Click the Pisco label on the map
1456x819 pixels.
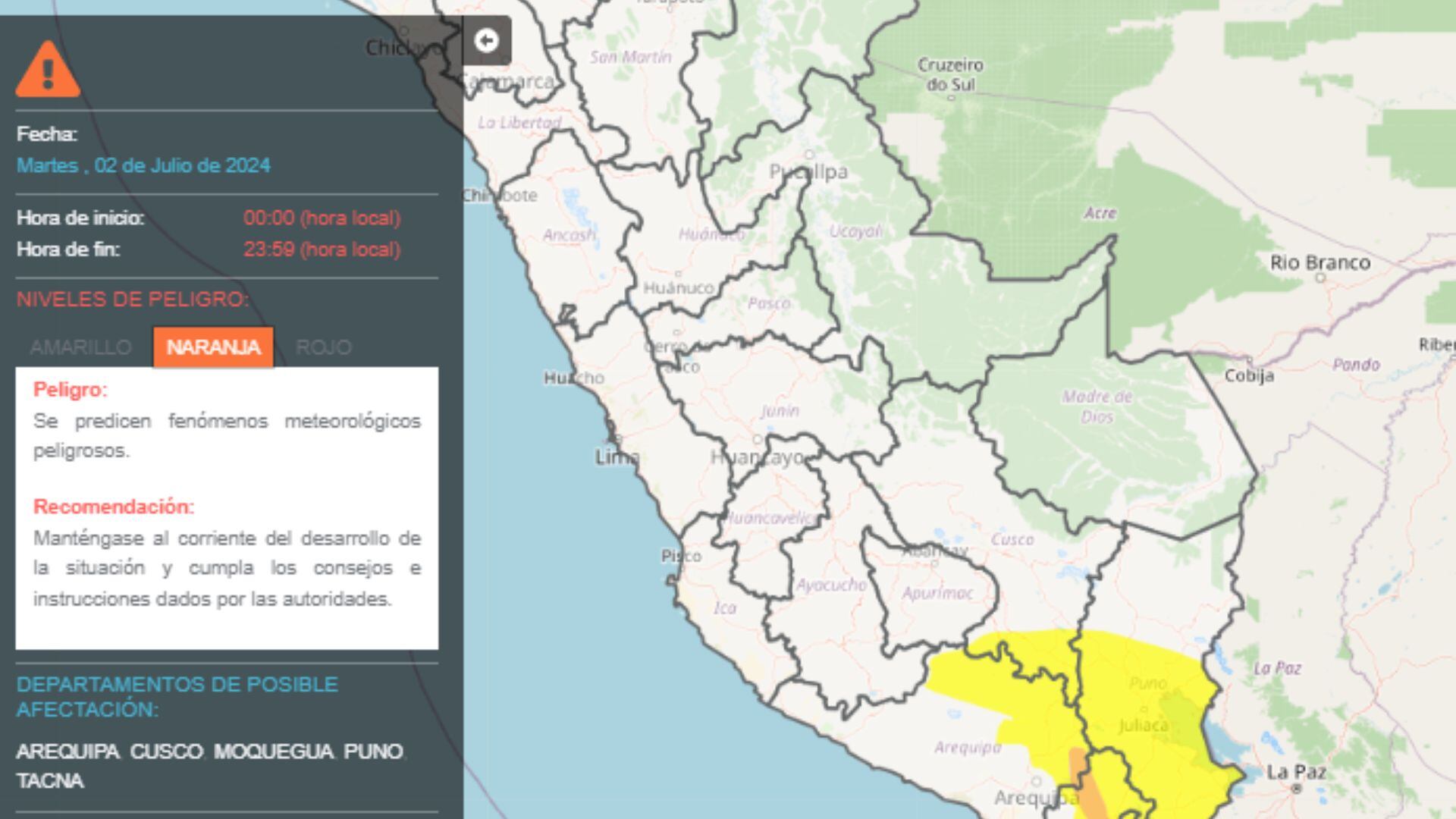pos(681,556)
